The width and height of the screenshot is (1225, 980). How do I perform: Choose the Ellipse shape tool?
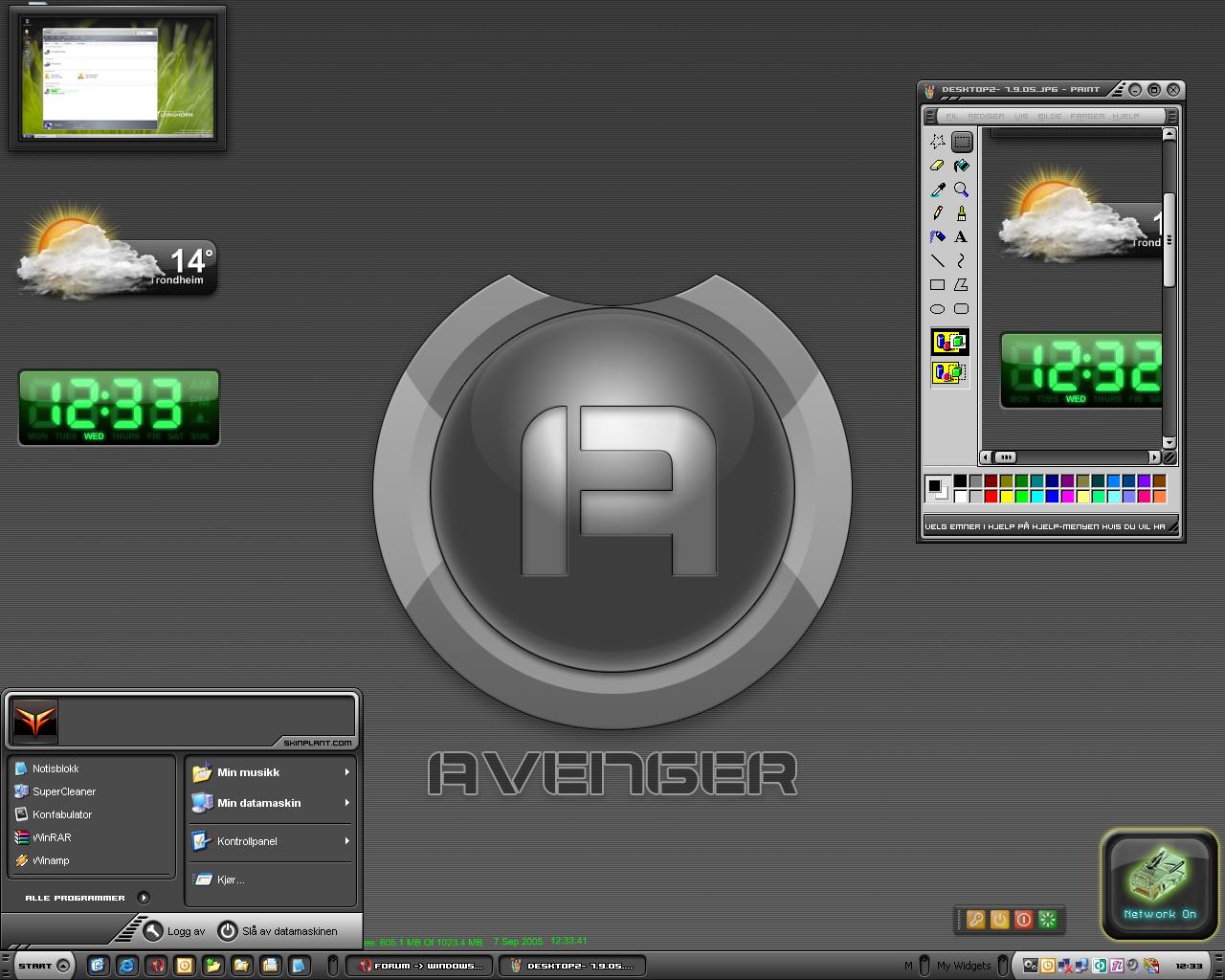938,308
